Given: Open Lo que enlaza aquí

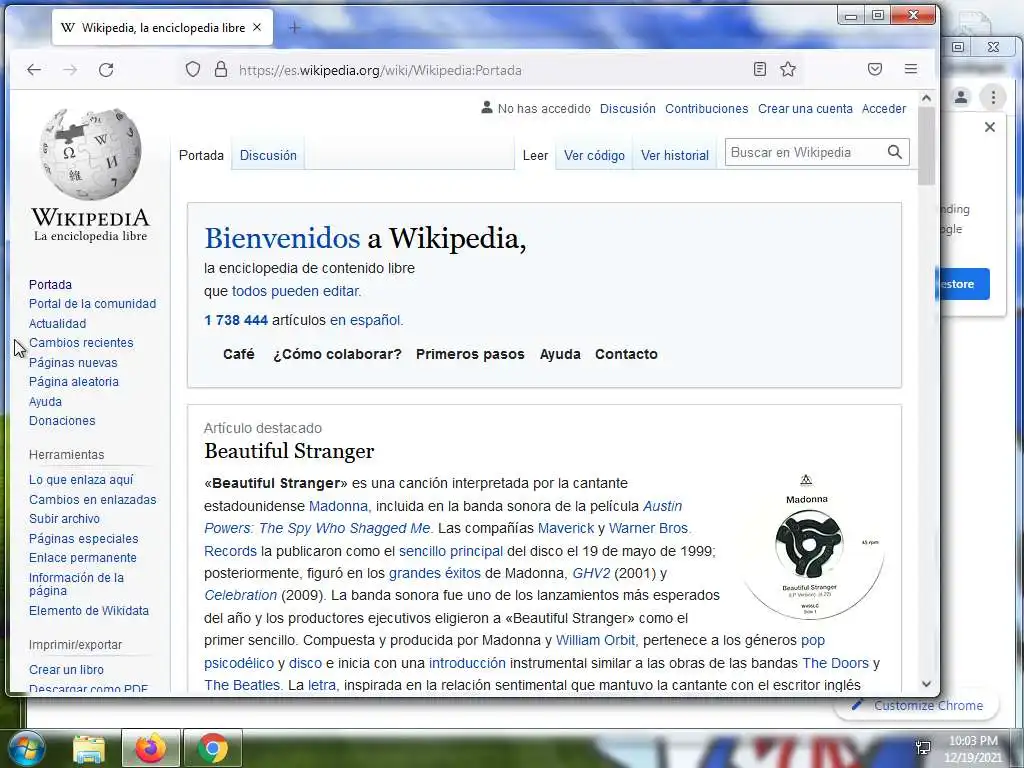Looking at the screenshot, I should 81,479.
